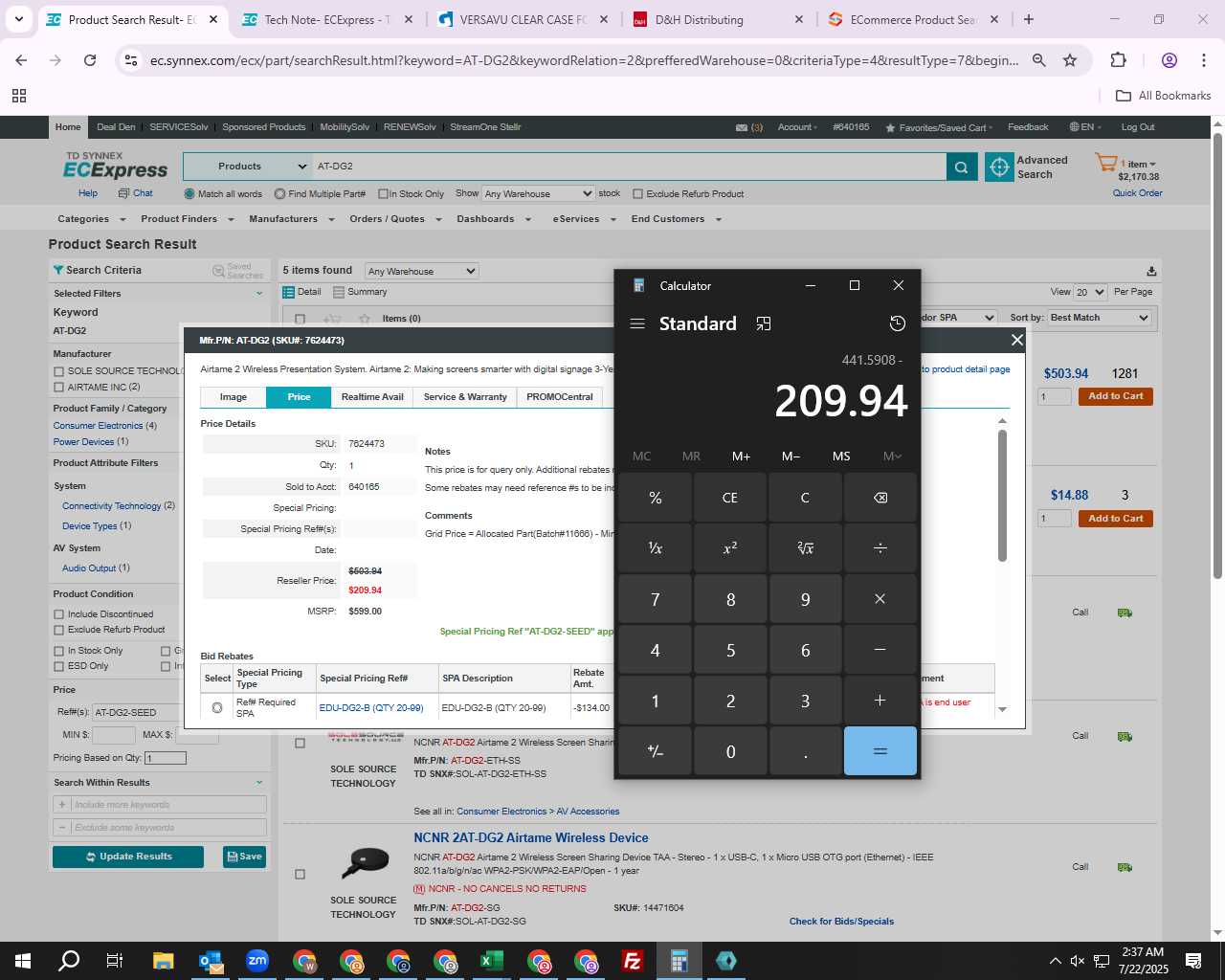Open Deal Den top menu item
The width and height of the screenshot is (1225, 980).
116,127
